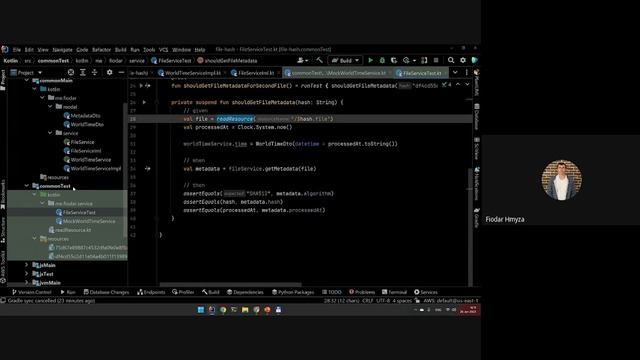Go to next highlighted problem arrow in the editor
This screenshot has height=360, width=640.
pyautogui.click(x=467, y=84)
